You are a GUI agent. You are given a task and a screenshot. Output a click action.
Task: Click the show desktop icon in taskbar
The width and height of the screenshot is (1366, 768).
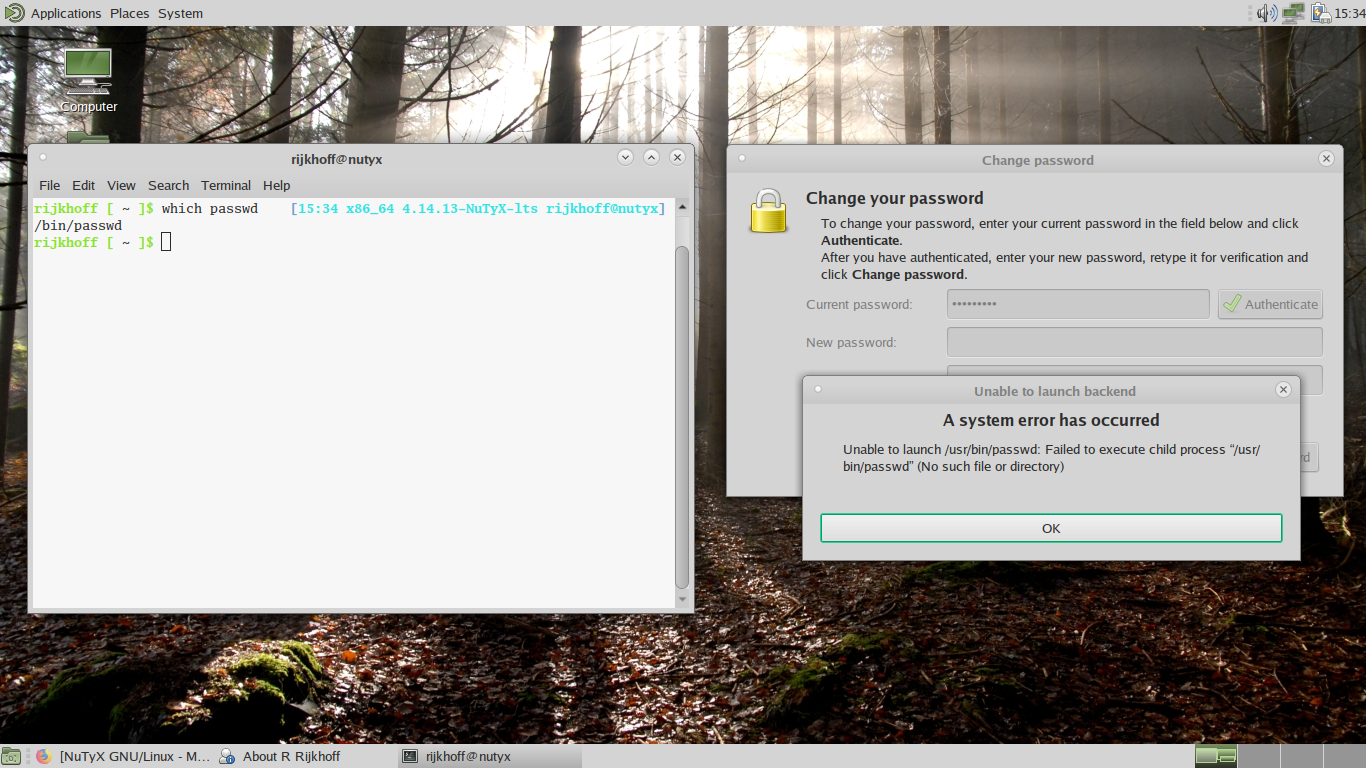11,756
